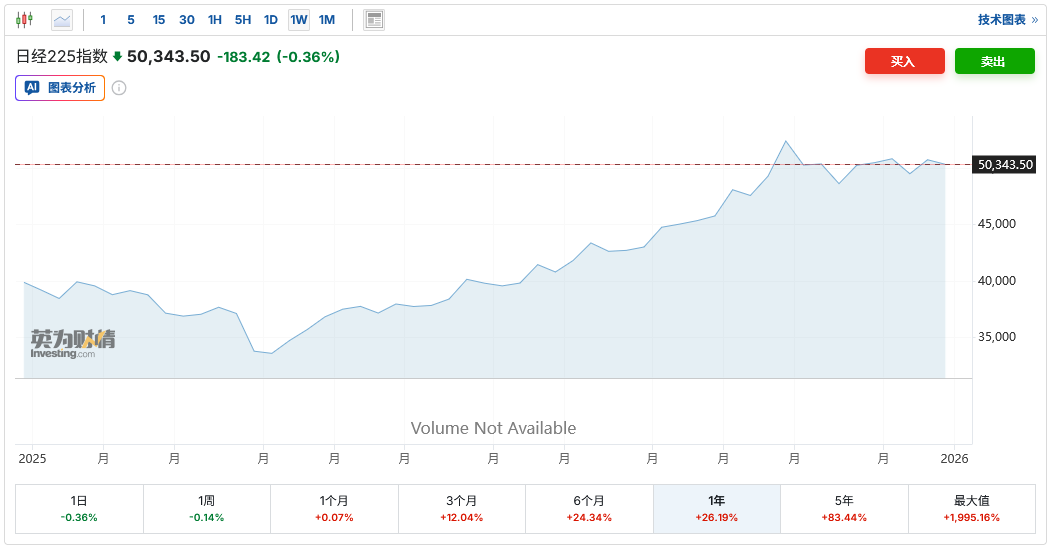The width and height of the screenshot is (1052, 548).
Task: Select the 6个月 range tab
Action: pos(589,508)
